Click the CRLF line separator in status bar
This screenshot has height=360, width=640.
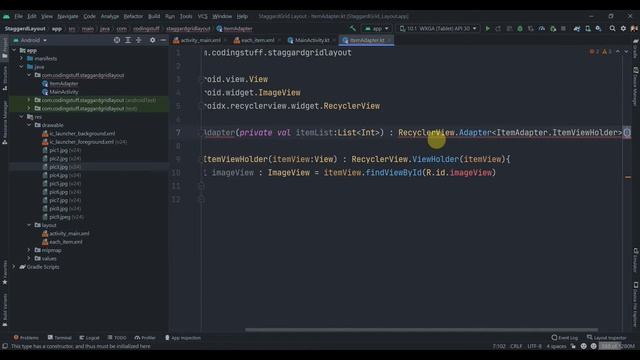click(x=516, y=346)
